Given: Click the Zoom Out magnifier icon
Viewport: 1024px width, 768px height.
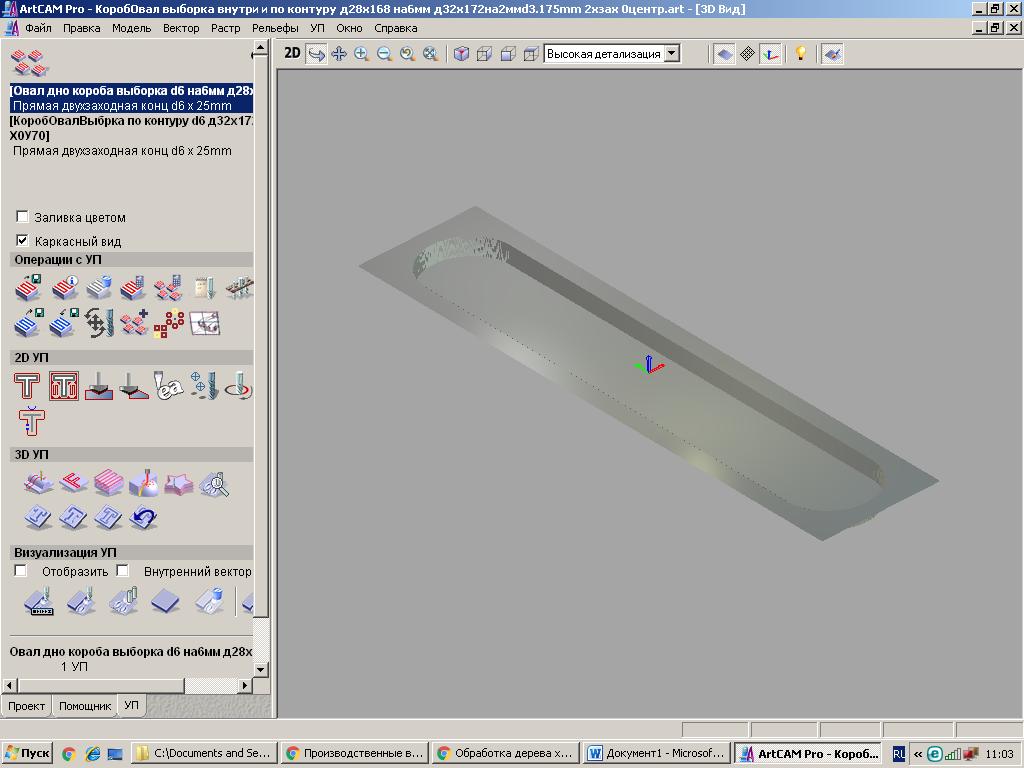Looking at the screenshot, I should point(384,54).
